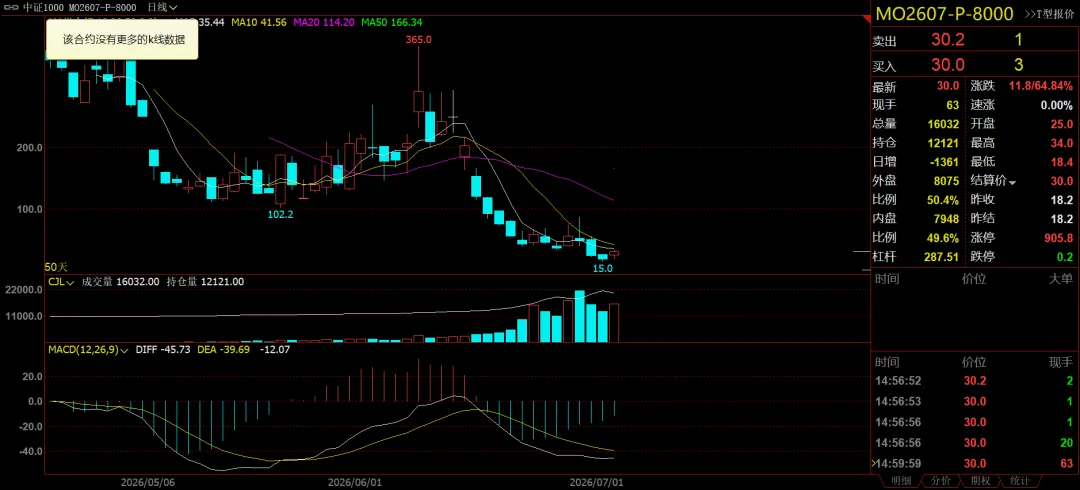1080x490 pixels.
Task: Click the 2026/07/01 date label
Action: [x=596, y=482]
